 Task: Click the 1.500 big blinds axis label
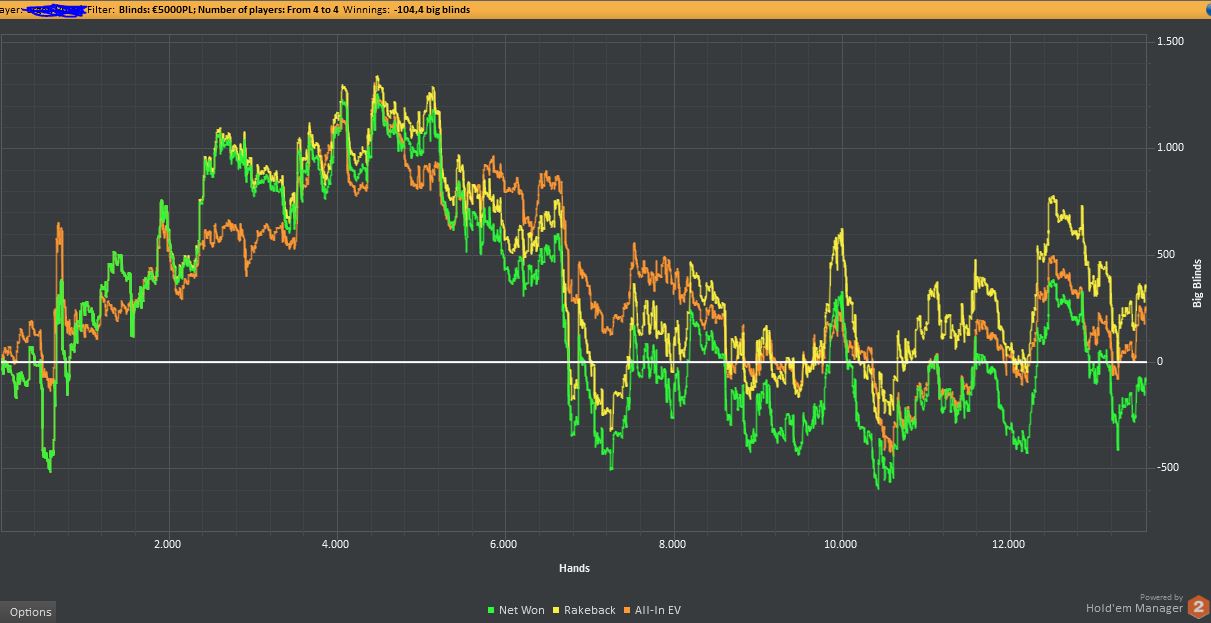point(1170,41)
